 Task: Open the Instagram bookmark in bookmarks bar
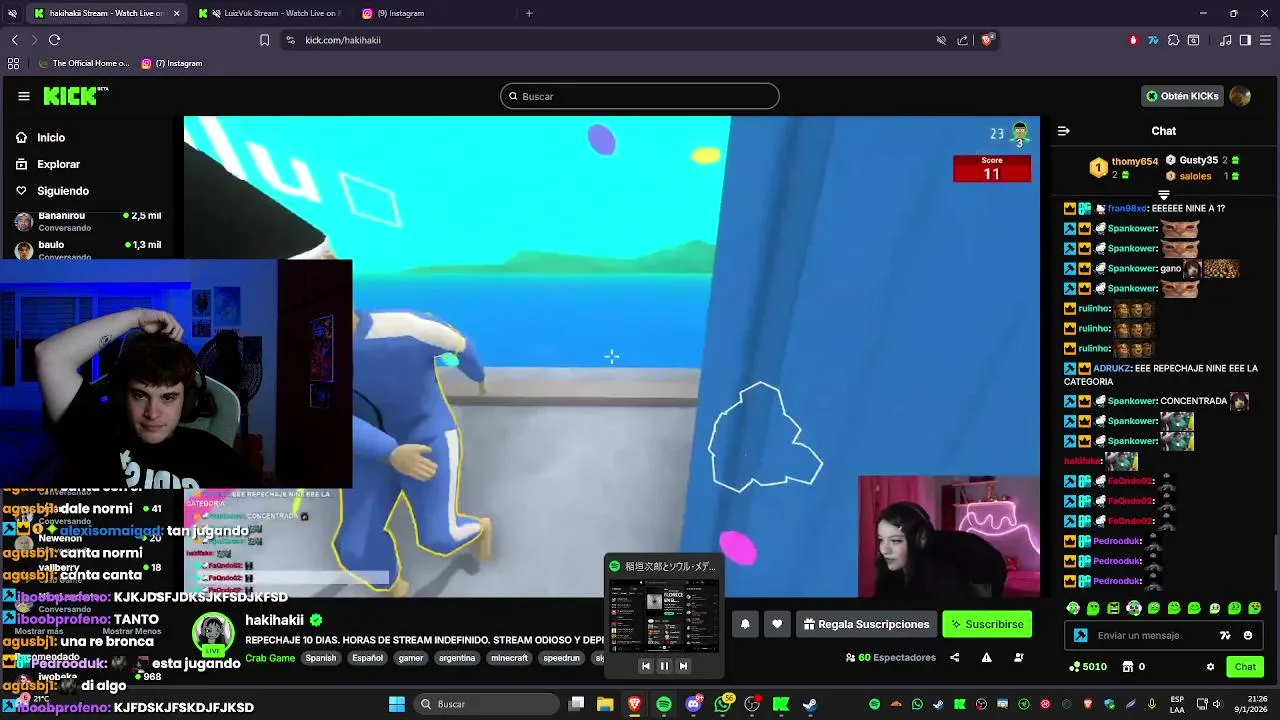(x=172, y=63)
